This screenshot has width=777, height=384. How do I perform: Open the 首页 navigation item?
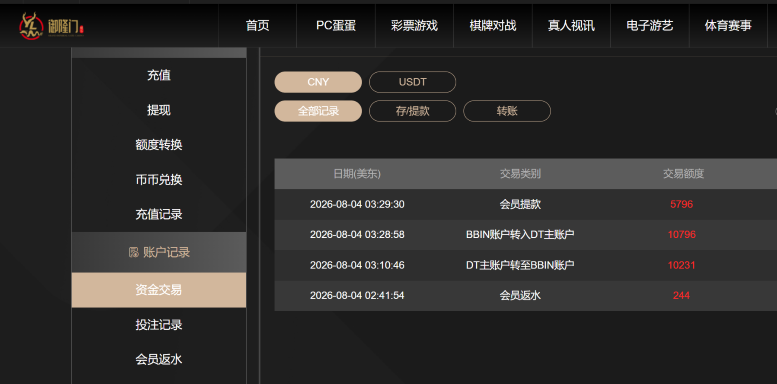click(258, 26)
